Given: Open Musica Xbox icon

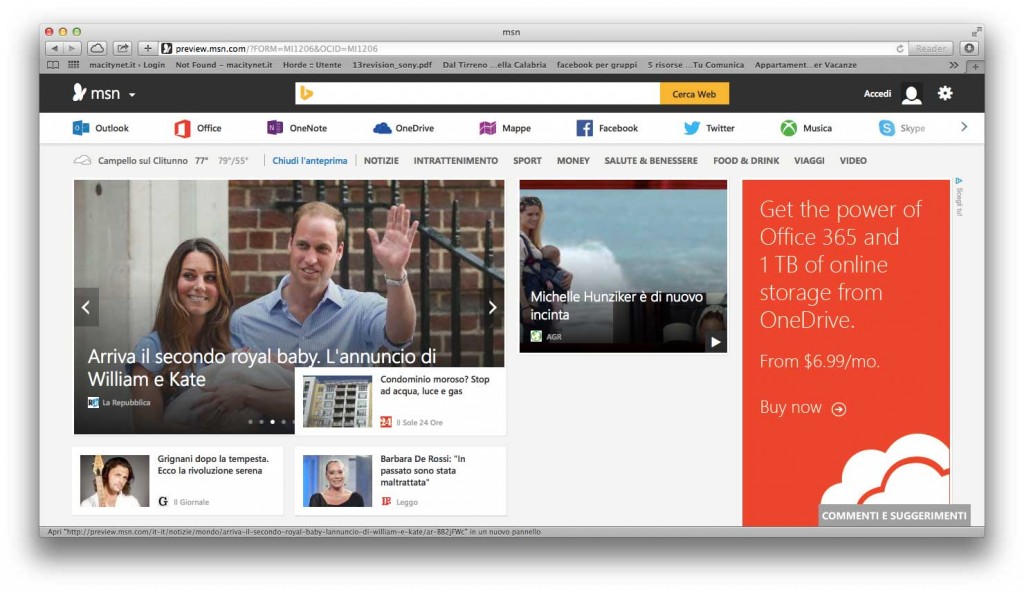Looking at the screenshot, I should [x=789, y=128].
